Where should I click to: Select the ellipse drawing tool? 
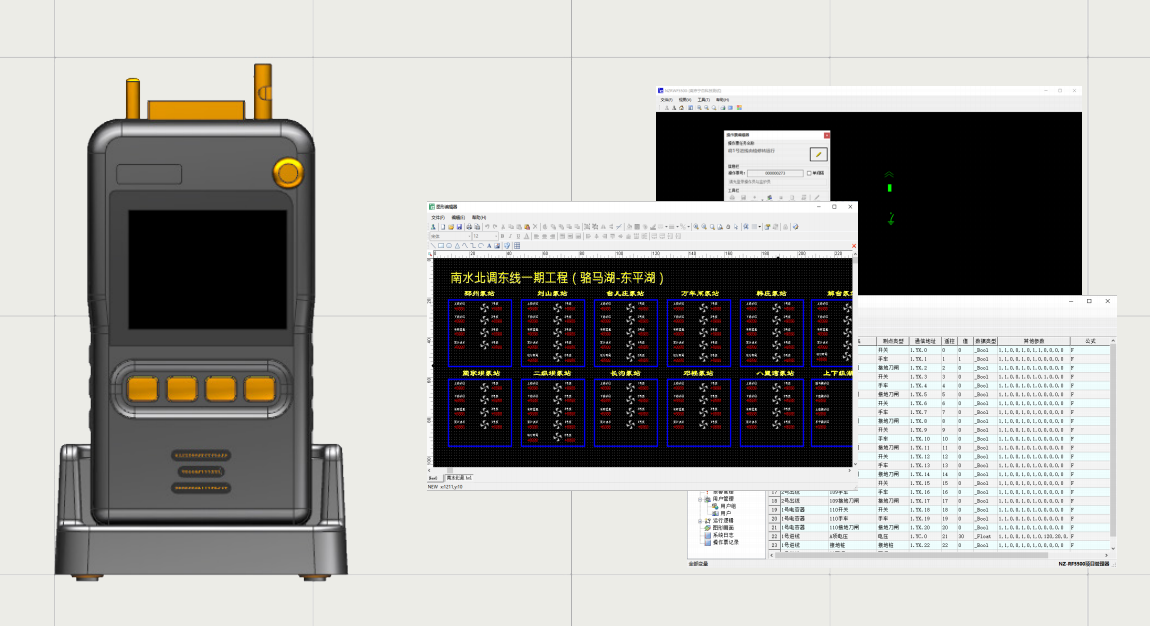[x=449, y=245]
